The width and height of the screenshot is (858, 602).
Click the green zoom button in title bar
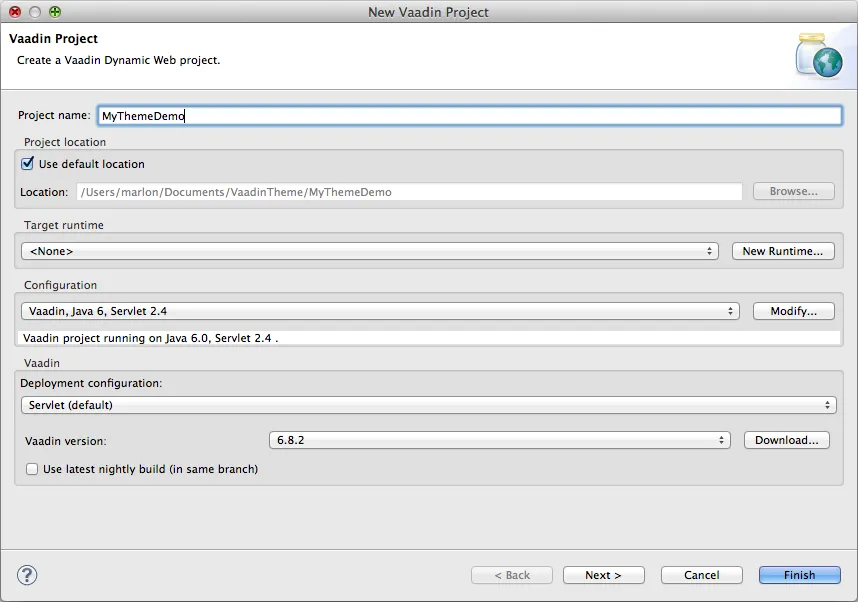[x=54, y=12]
